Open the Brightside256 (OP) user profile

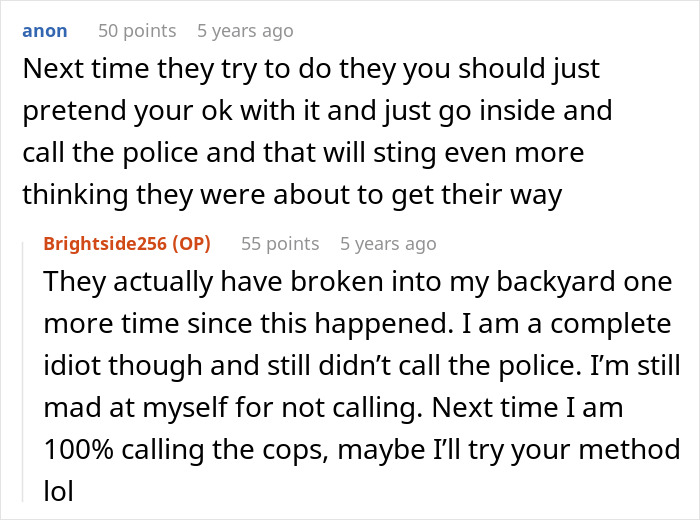click(127, 244)
